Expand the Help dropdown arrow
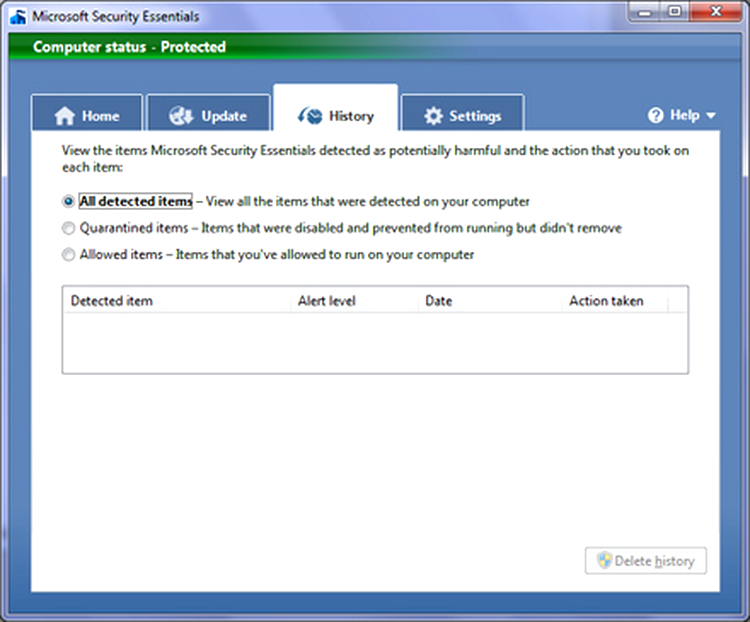The height and width of the screenshot is (622, 750). click(x=711, y=115)
